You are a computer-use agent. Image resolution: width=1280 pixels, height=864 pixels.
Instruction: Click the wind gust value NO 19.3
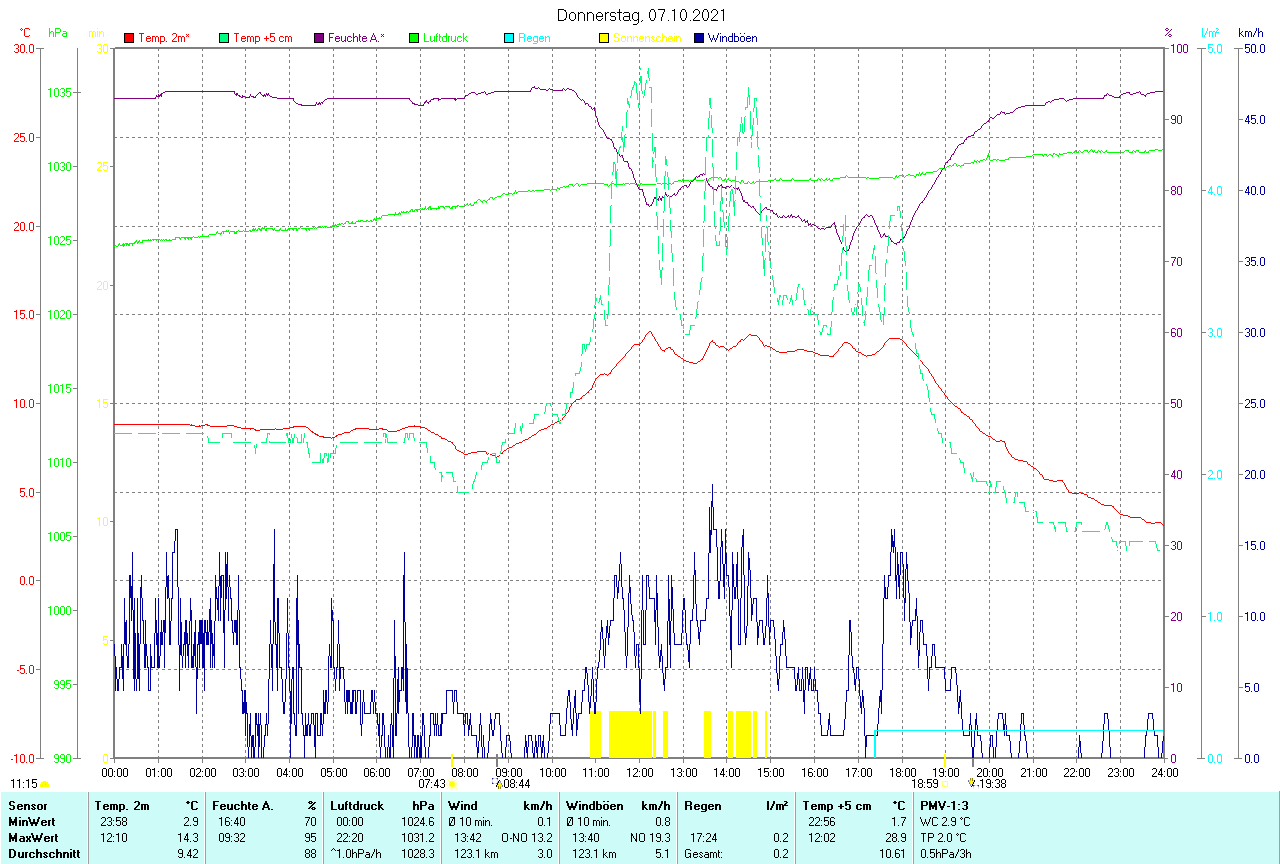650,838
